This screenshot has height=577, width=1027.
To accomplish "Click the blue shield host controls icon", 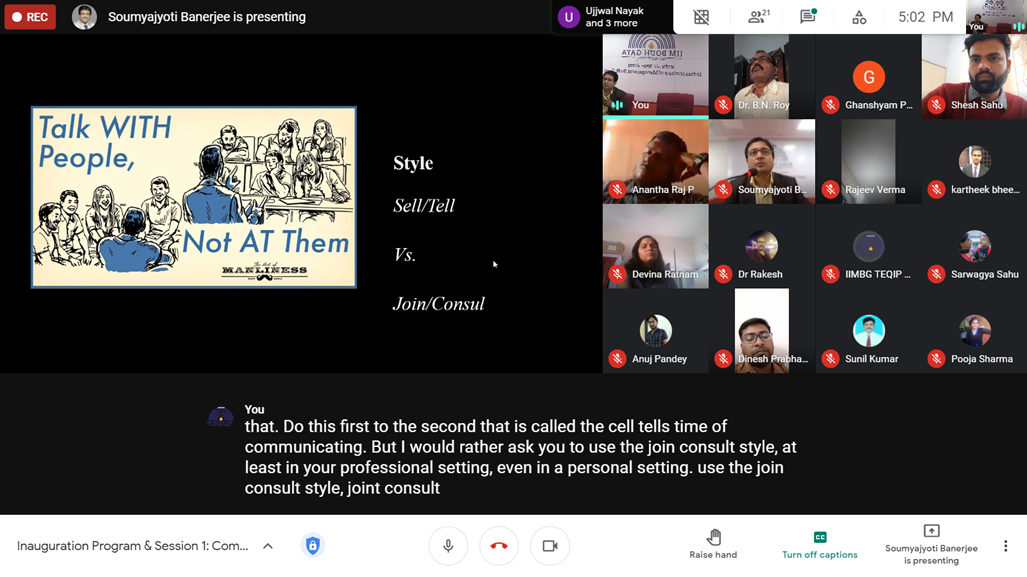I will [313, 546].
